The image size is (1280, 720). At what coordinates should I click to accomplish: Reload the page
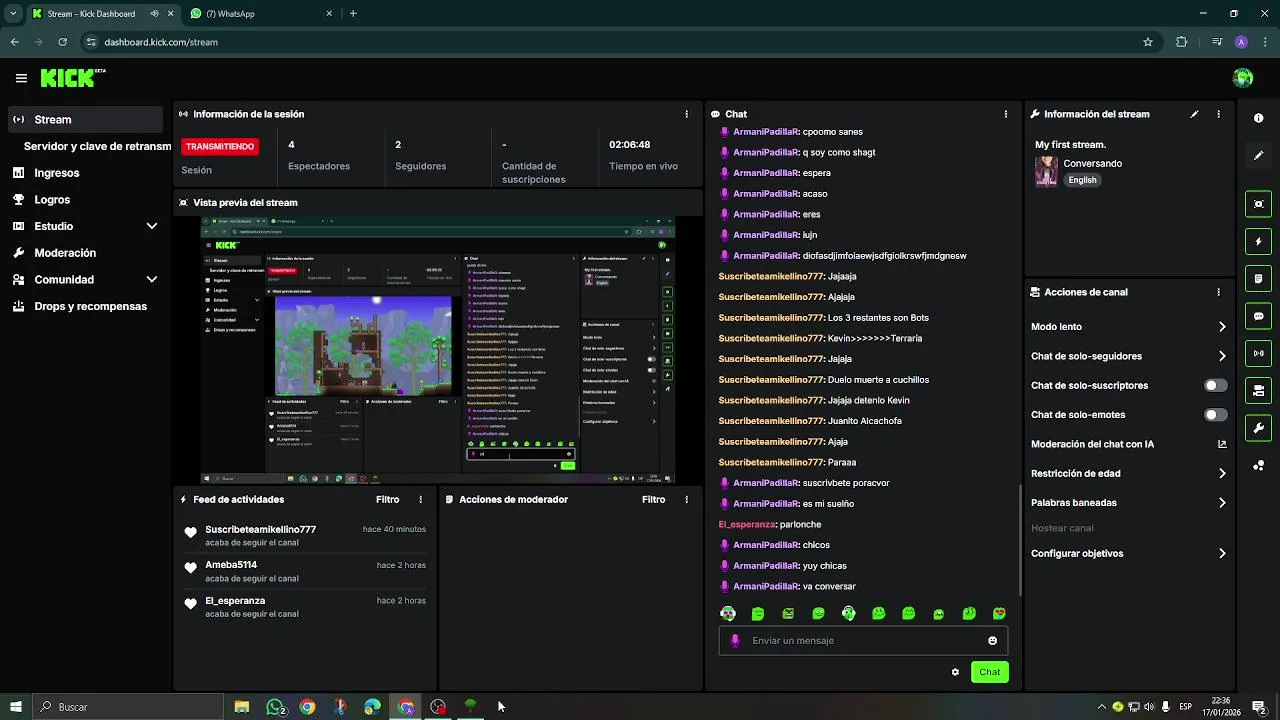click(63, 42)
